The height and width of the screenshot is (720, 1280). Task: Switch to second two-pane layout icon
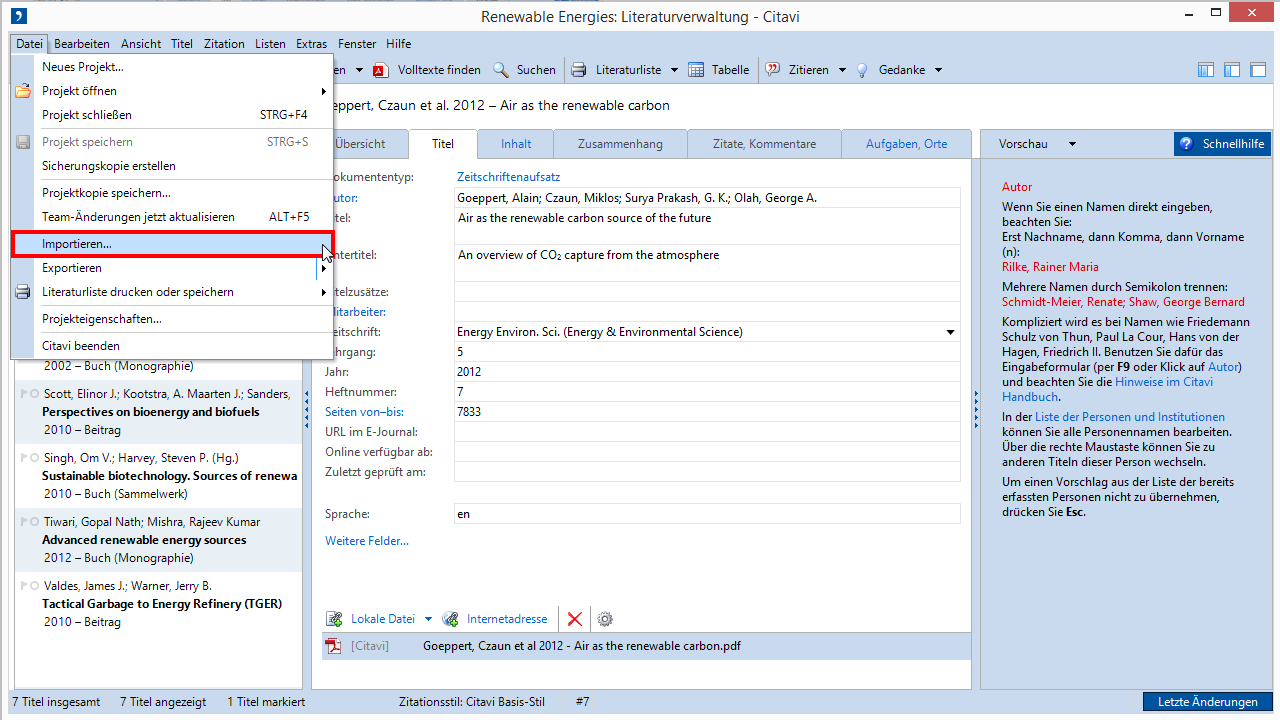click(x=1232, y=70)
